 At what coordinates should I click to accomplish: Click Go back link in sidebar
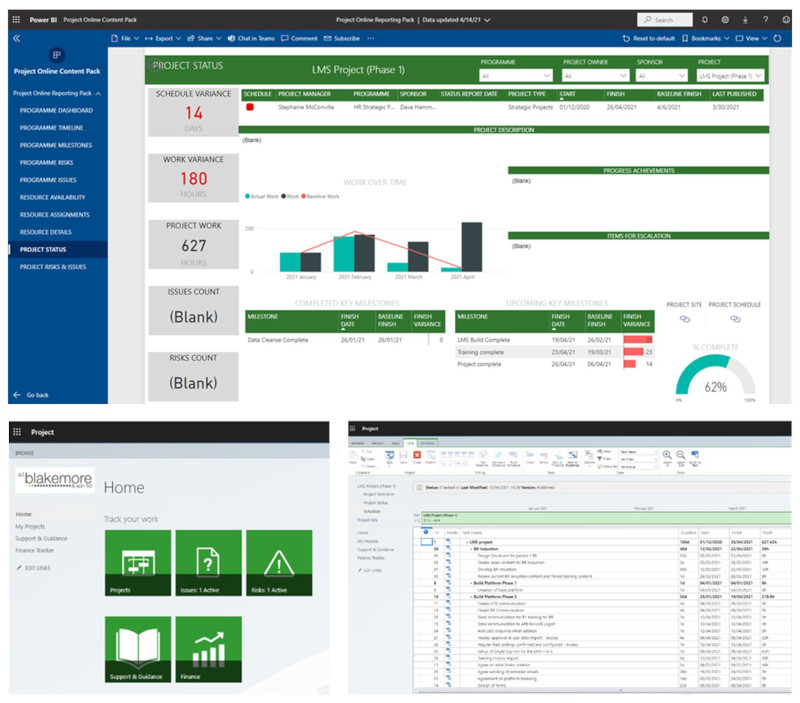31,395
